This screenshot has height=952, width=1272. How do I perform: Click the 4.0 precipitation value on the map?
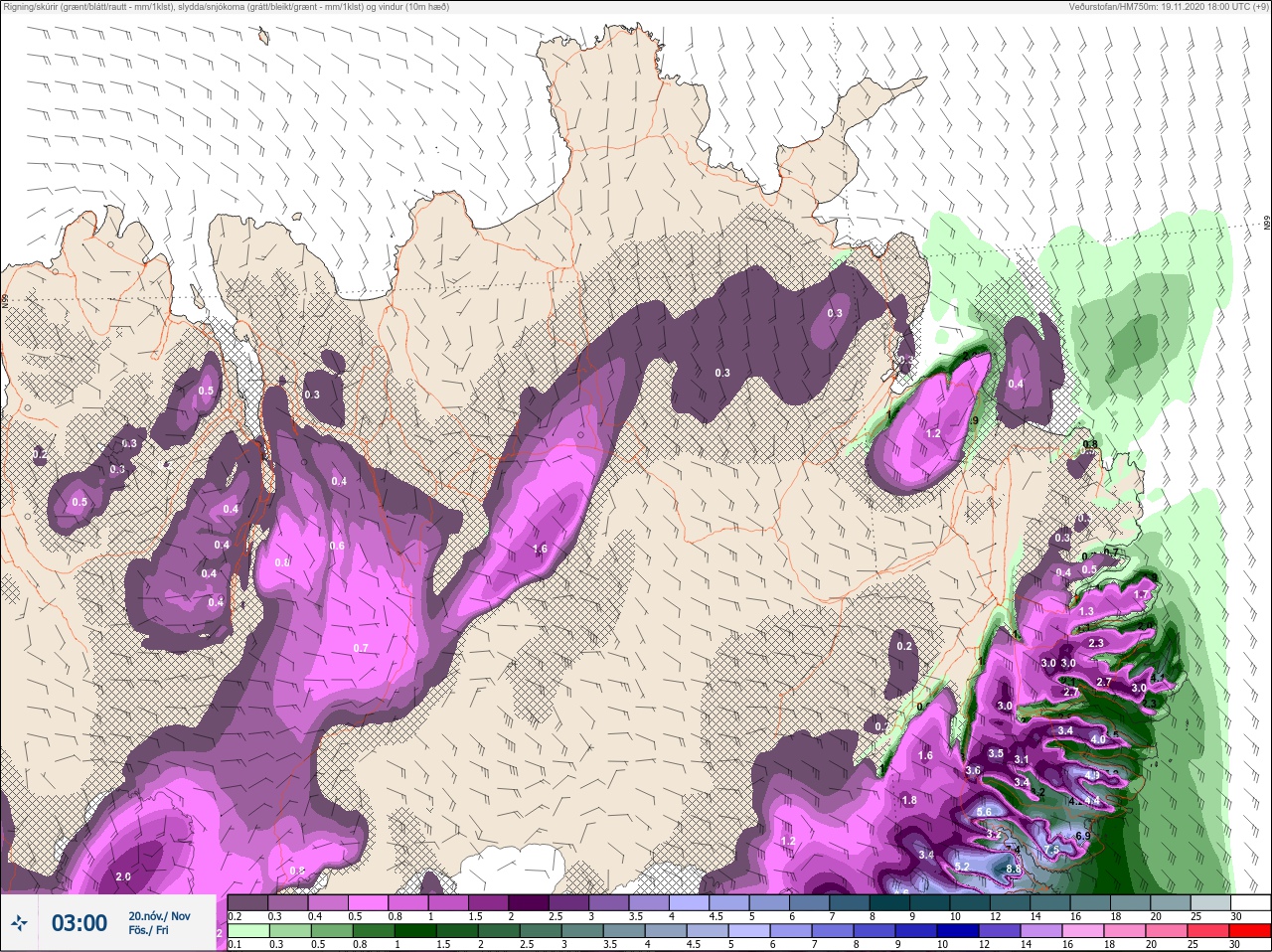pos(1098,739)
